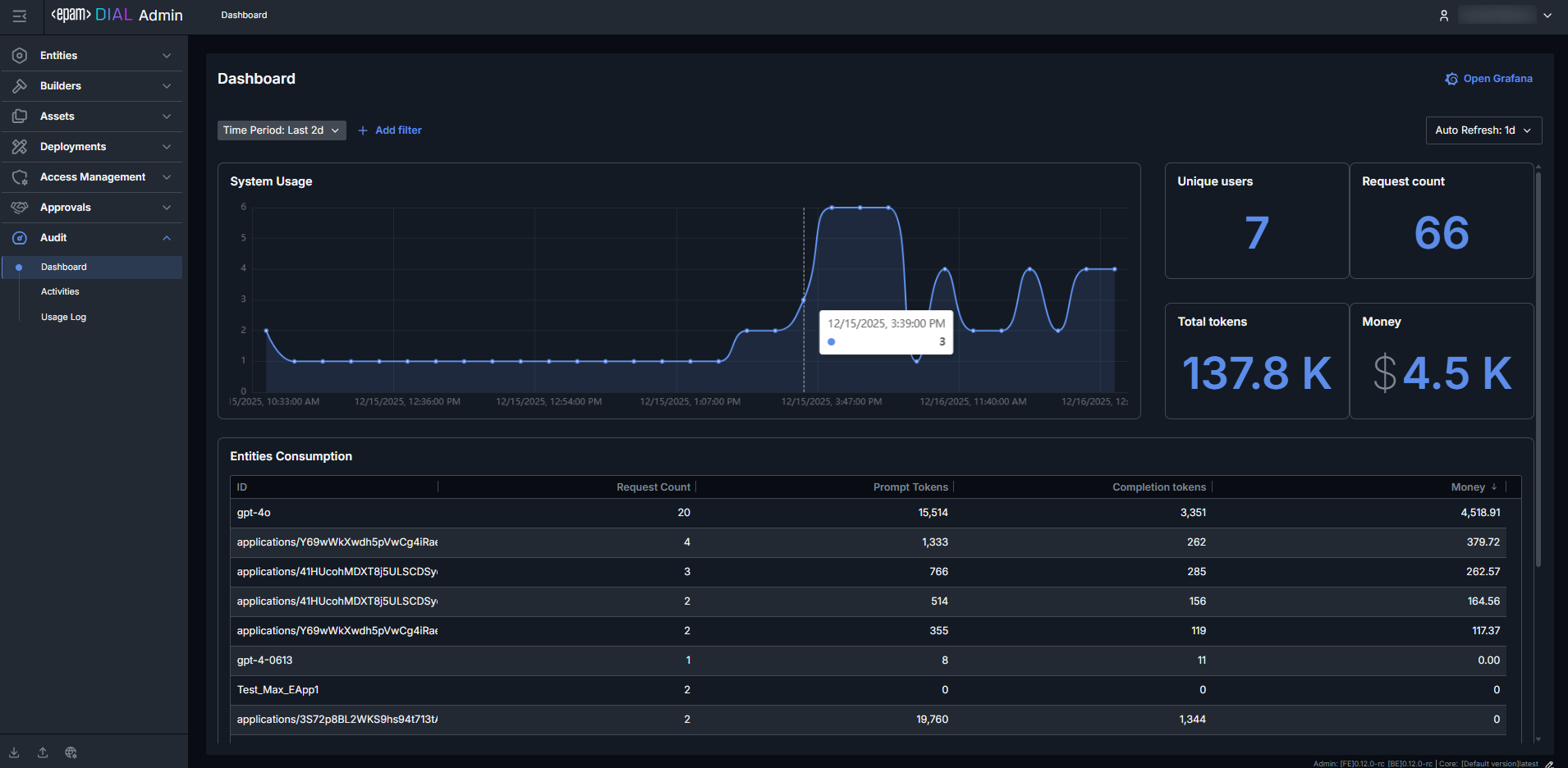Image resolution: width=1568 pixels, height=768 pixels.
Task: Collapse the sidebar with the hamburger icon
Action: 20,16
